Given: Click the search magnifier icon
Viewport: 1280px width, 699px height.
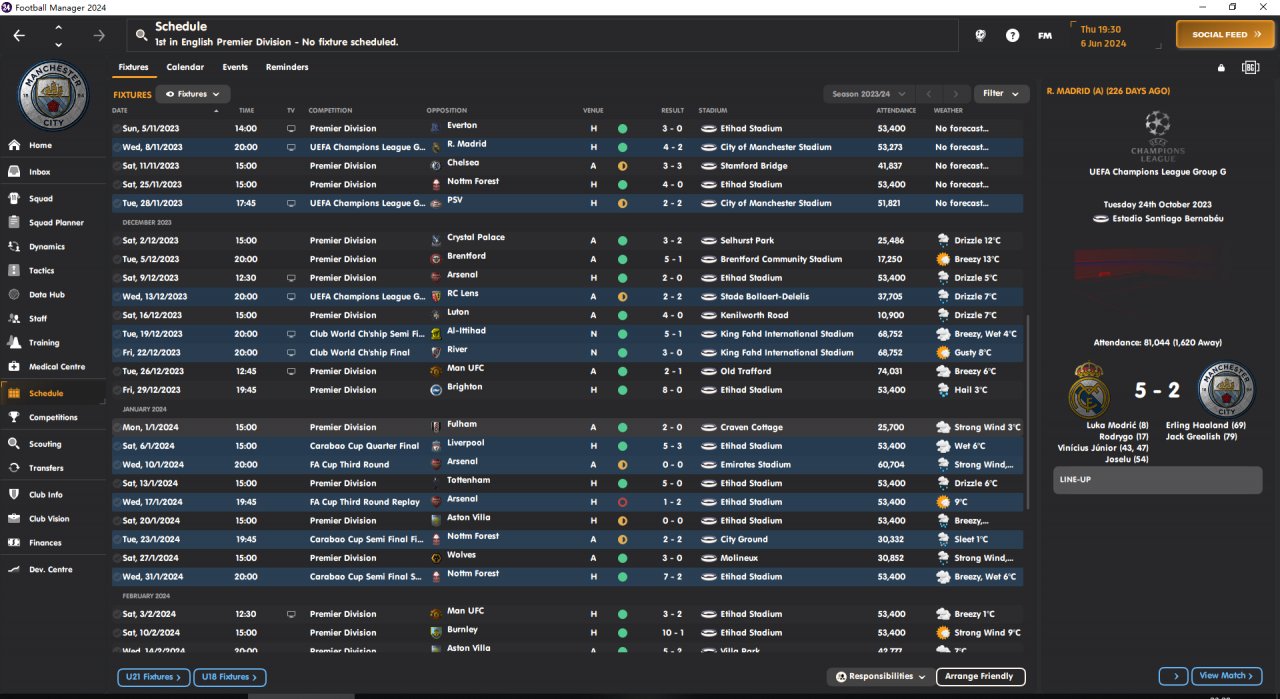Looking at the screenshot, I should (x=141, y=35).
